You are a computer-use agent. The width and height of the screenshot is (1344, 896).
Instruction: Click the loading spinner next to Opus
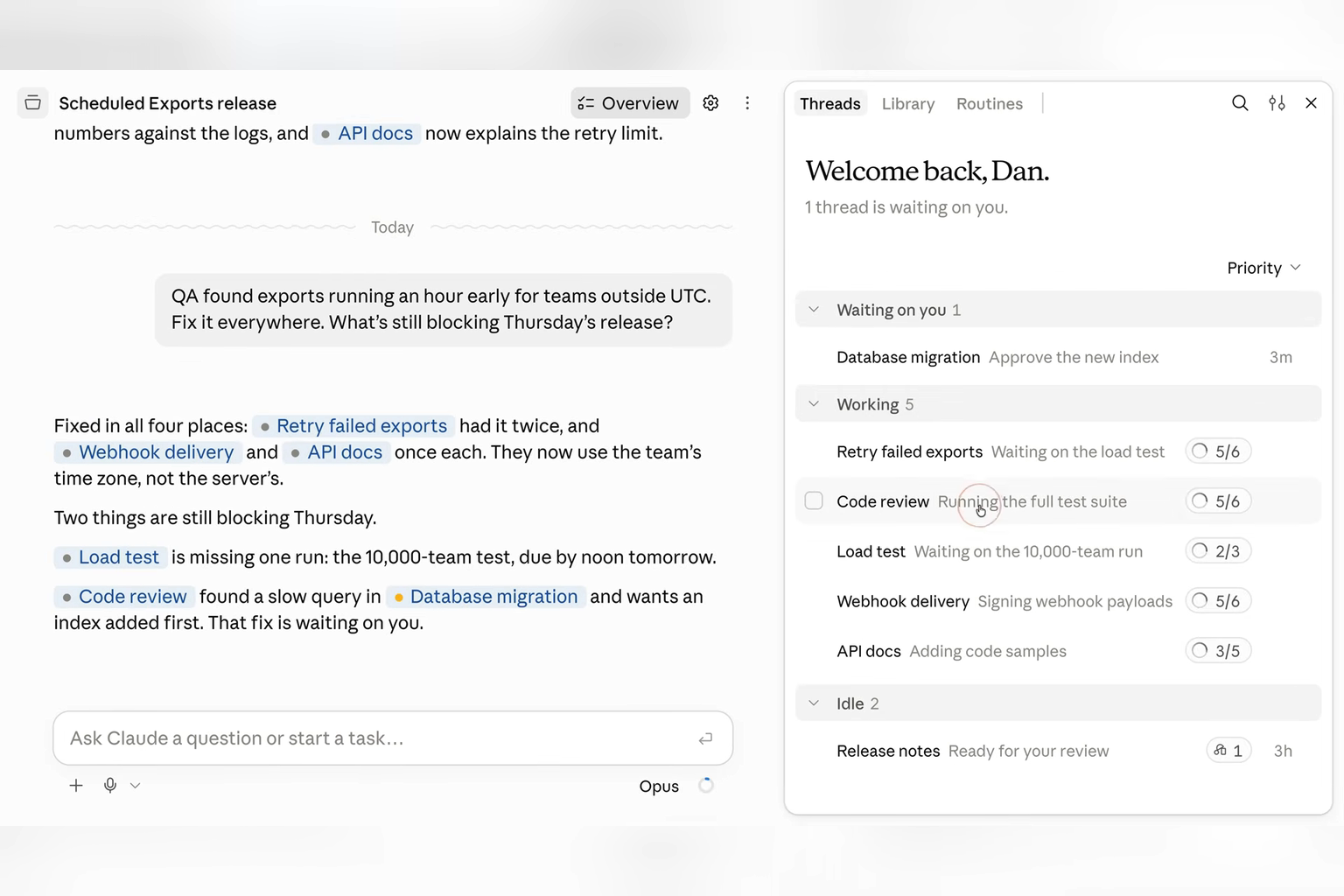coord(706,786)
